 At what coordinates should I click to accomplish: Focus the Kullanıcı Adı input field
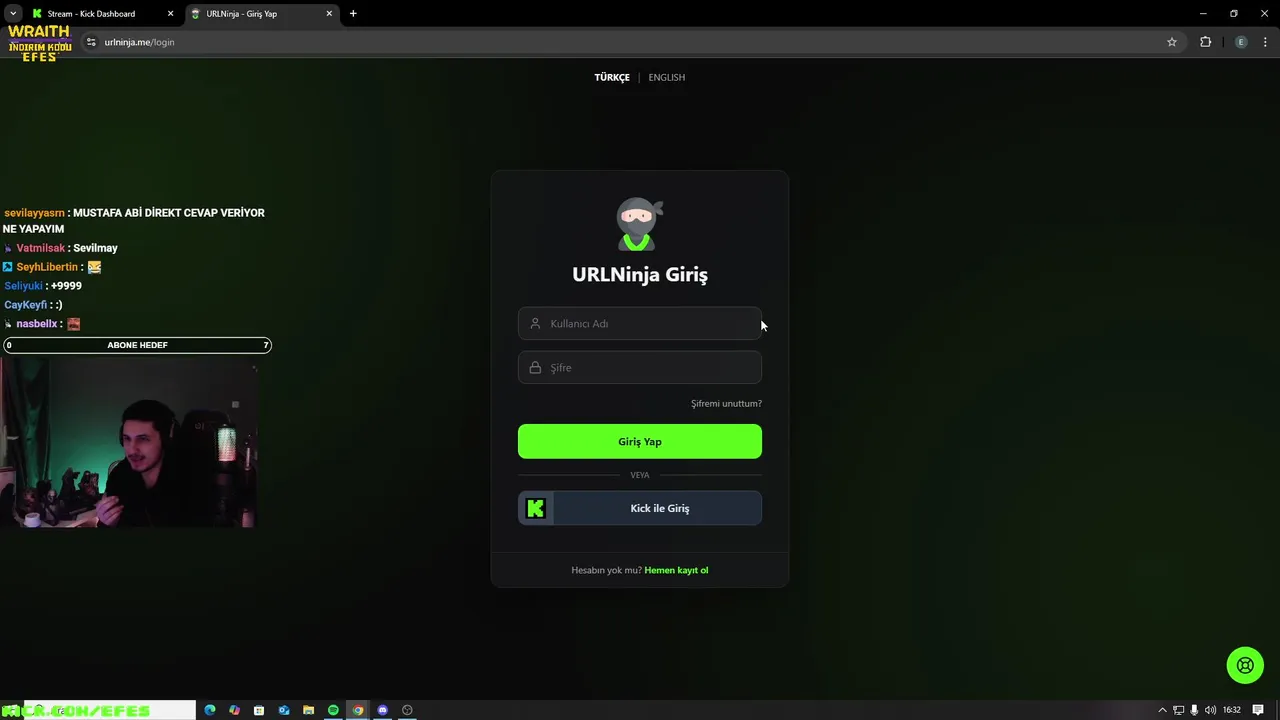(x=640, y=324)
